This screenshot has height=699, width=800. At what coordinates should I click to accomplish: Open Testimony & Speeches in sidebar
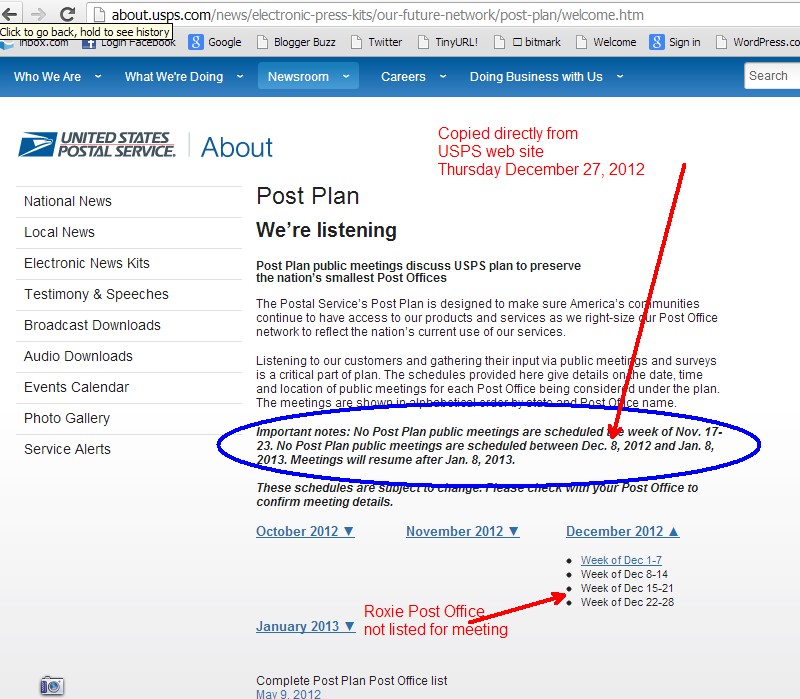[96, 294]
